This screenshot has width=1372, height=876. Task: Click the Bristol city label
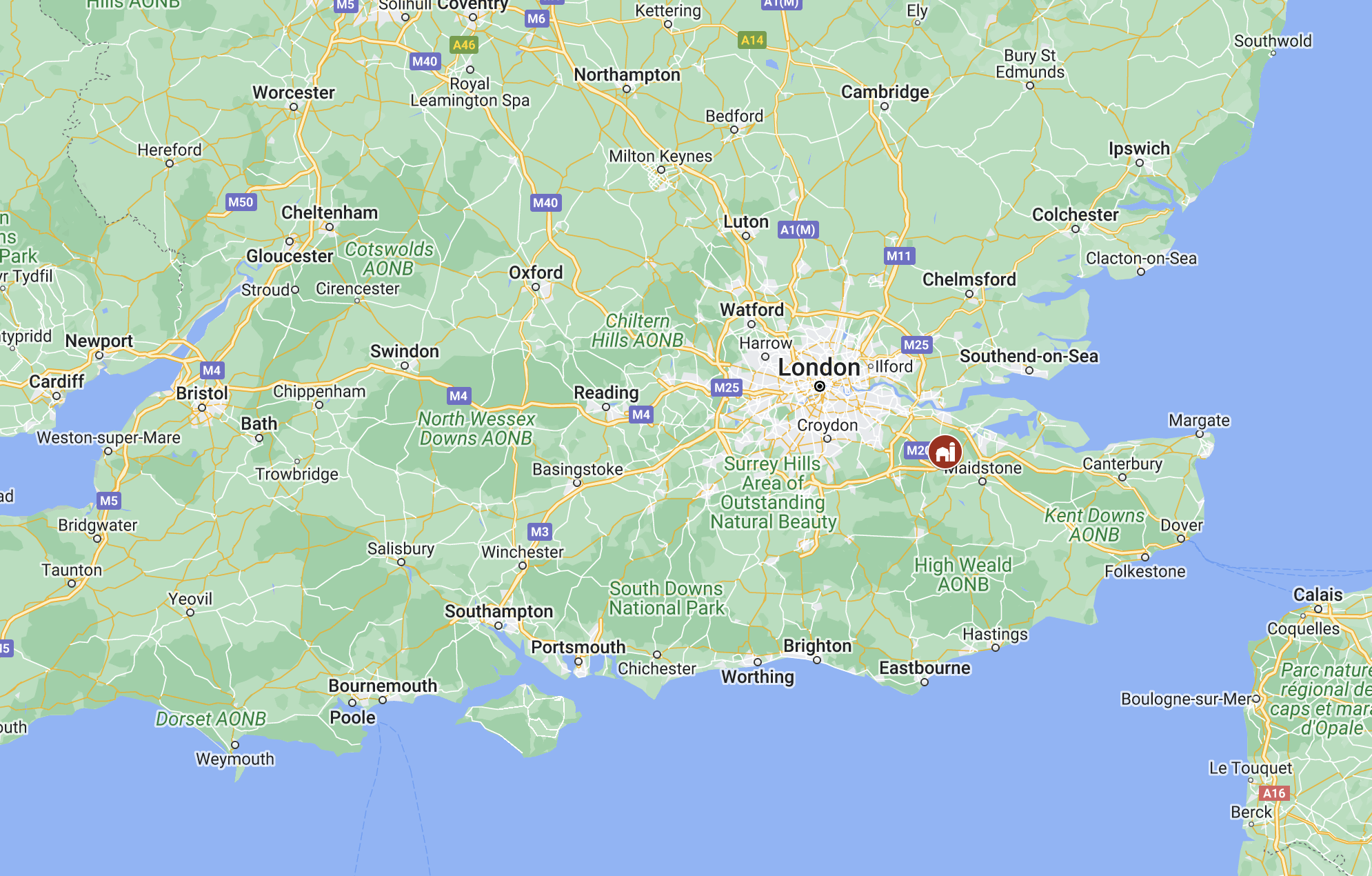(x=202, y=393)
